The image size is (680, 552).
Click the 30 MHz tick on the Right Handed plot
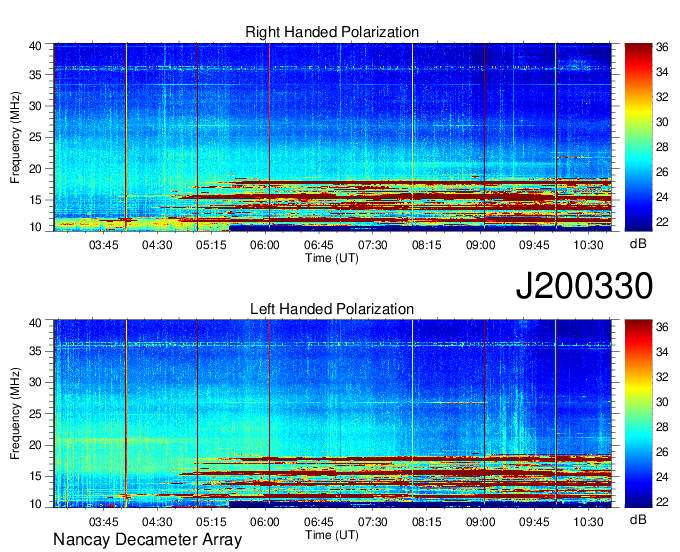[35, 106]
